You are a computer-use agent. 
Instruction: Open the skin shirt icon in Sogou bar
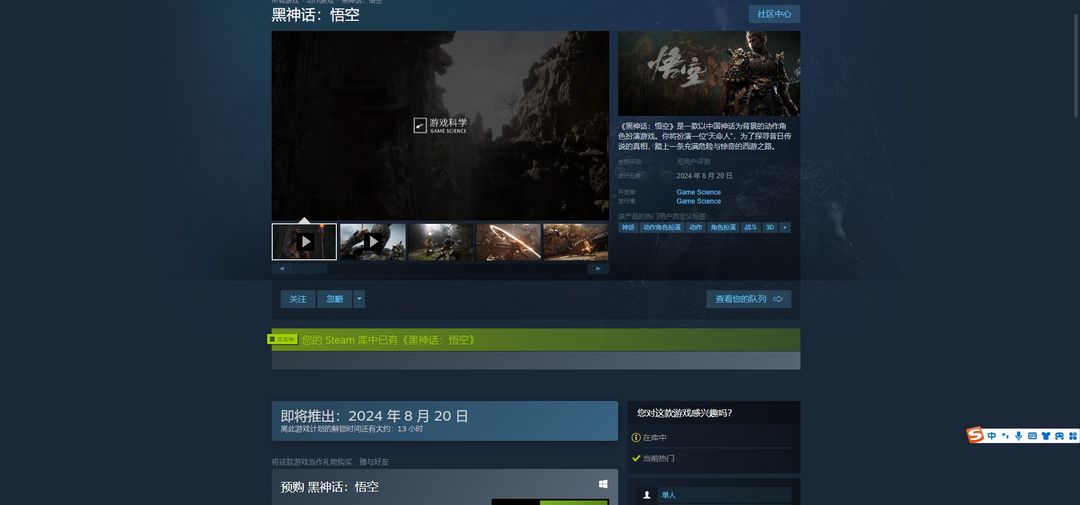[1046, 436]
